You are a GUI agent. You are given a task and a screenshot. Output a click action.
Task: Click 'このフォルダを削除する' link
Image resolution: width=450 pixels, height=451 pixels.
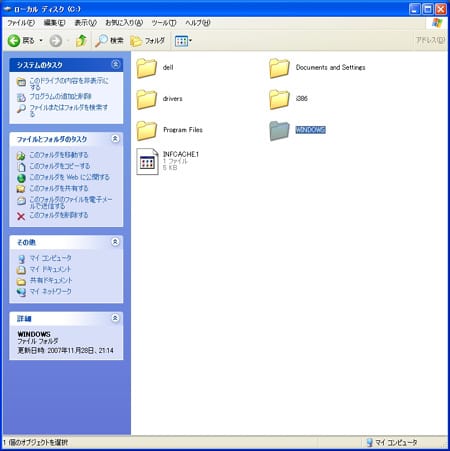coord(59,215)
